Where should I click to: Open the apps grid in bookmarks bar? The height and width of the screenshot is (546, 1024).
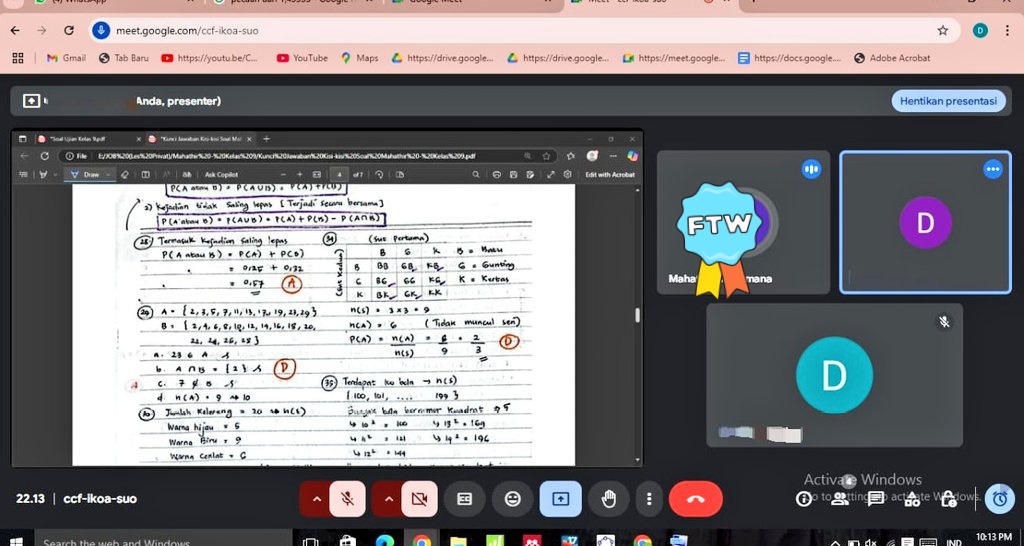click(x=18, y=58)
